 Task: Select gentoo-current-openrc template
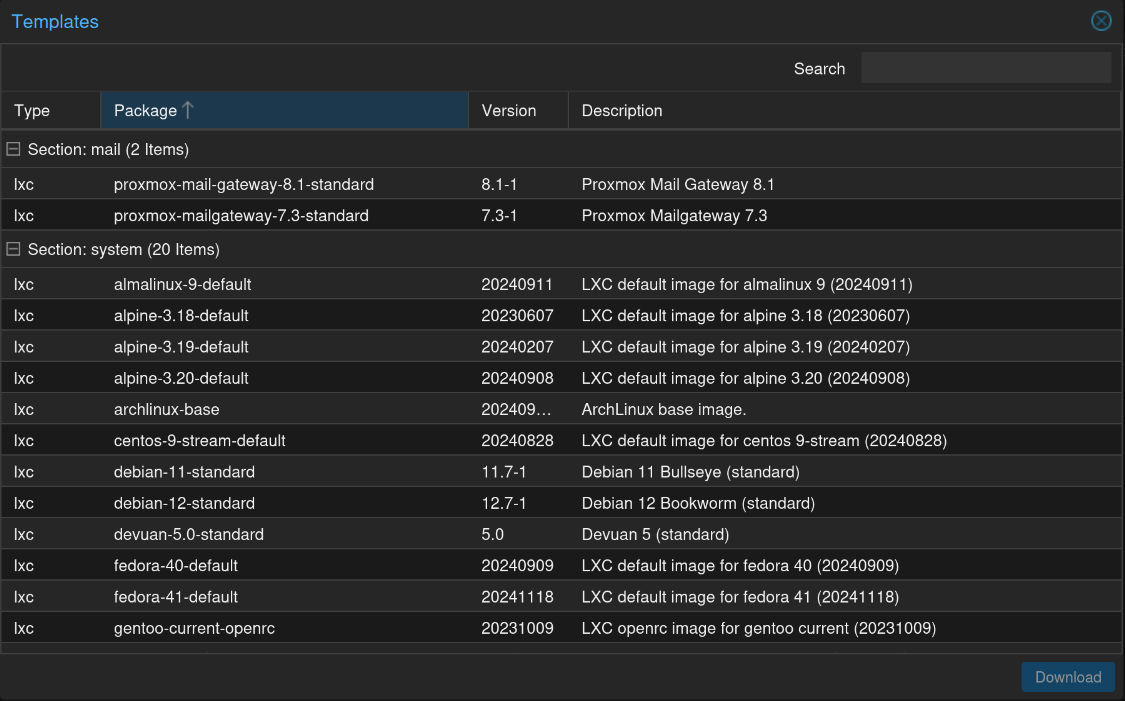194,629
